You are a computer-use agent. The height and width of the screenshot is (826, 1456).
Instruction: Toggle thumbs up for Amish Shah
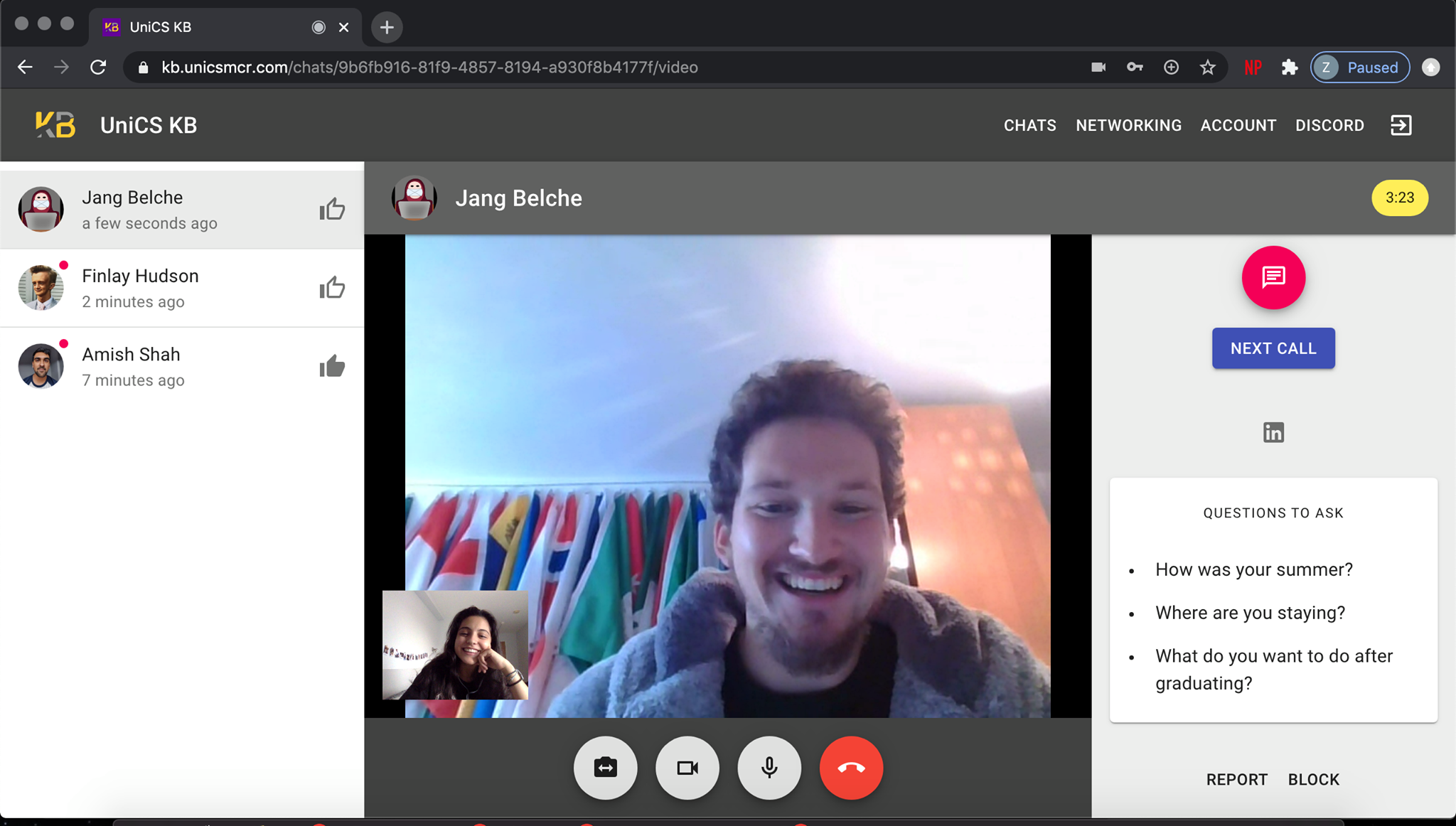332,367
